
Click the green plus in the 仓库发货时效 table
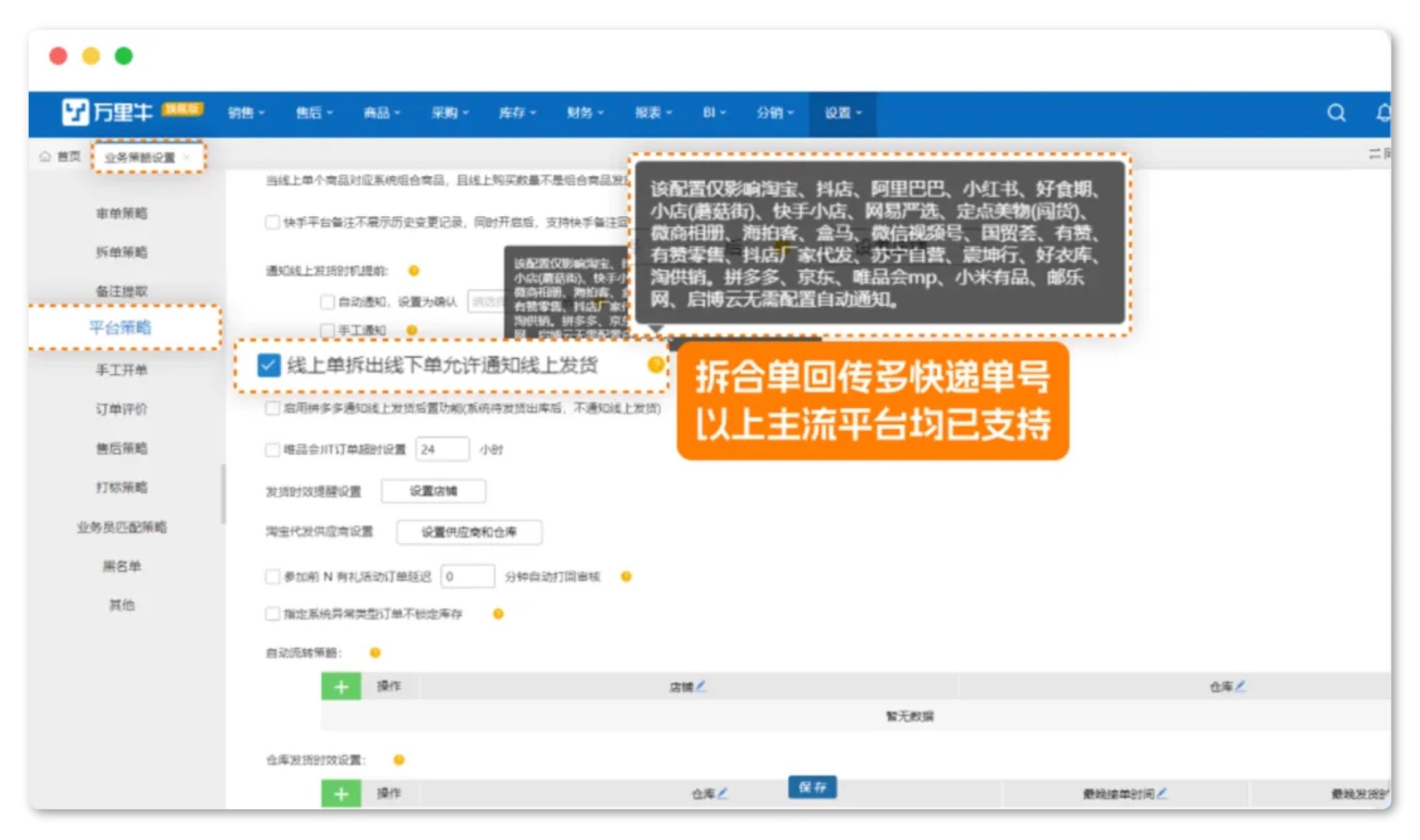coord(341,793)
